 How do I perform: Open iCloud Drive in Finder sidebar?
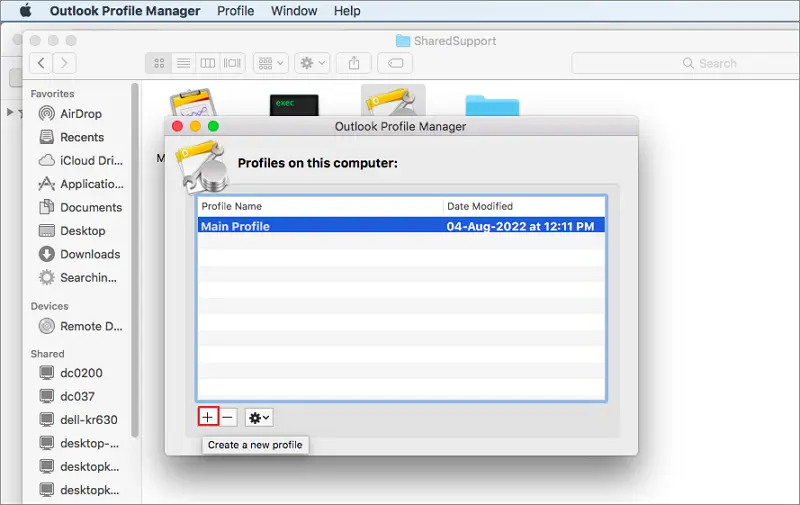(91, 161)
